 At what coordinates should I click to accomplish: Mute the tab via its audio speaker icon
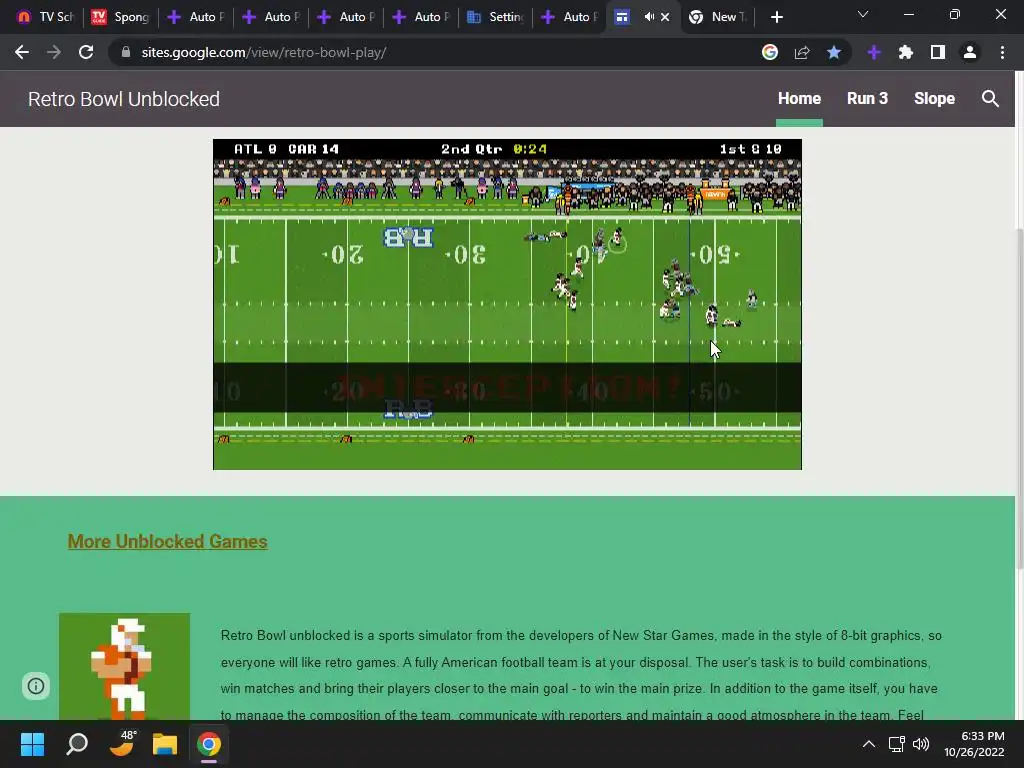(x=648, y=17)
